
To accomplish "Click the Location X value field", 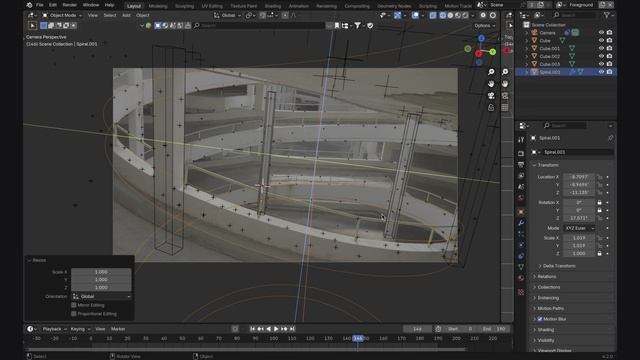I will pyautogui.click(x=579, y=177).
